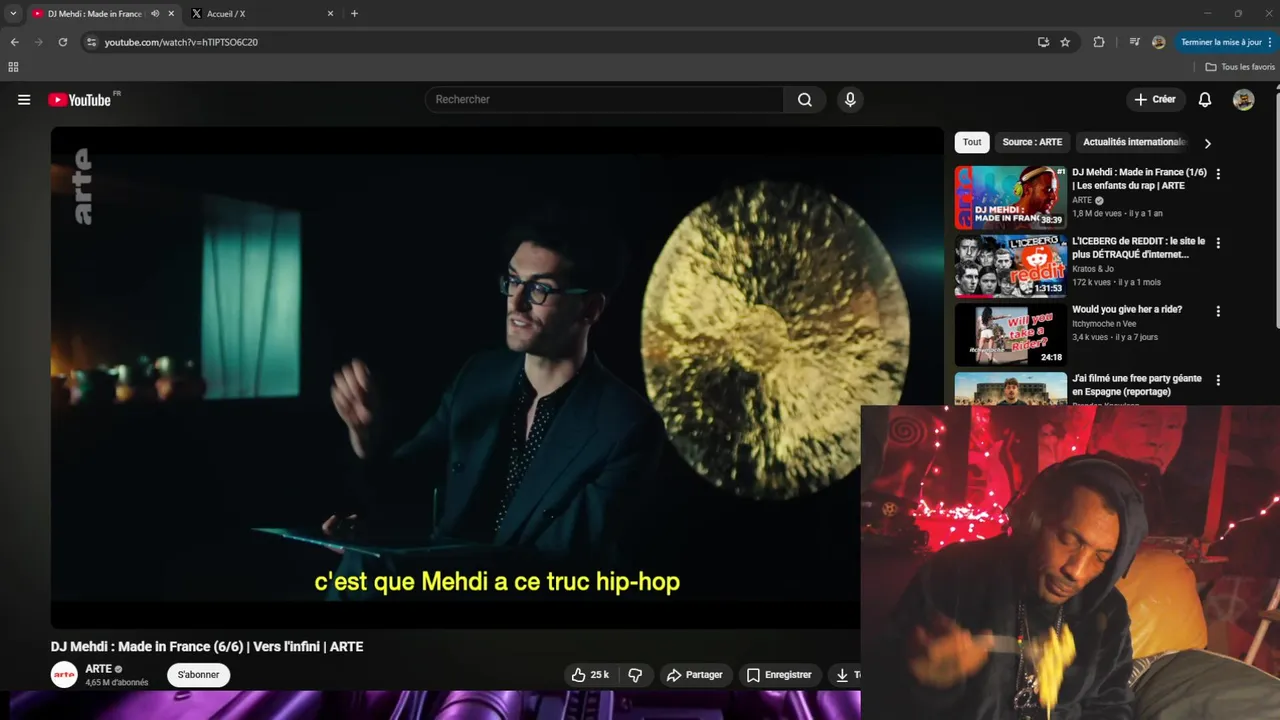Viewport: 1280px width, 720px height.
Task: Open Chrome three-dot menu beside update button
Action: 1269,42
